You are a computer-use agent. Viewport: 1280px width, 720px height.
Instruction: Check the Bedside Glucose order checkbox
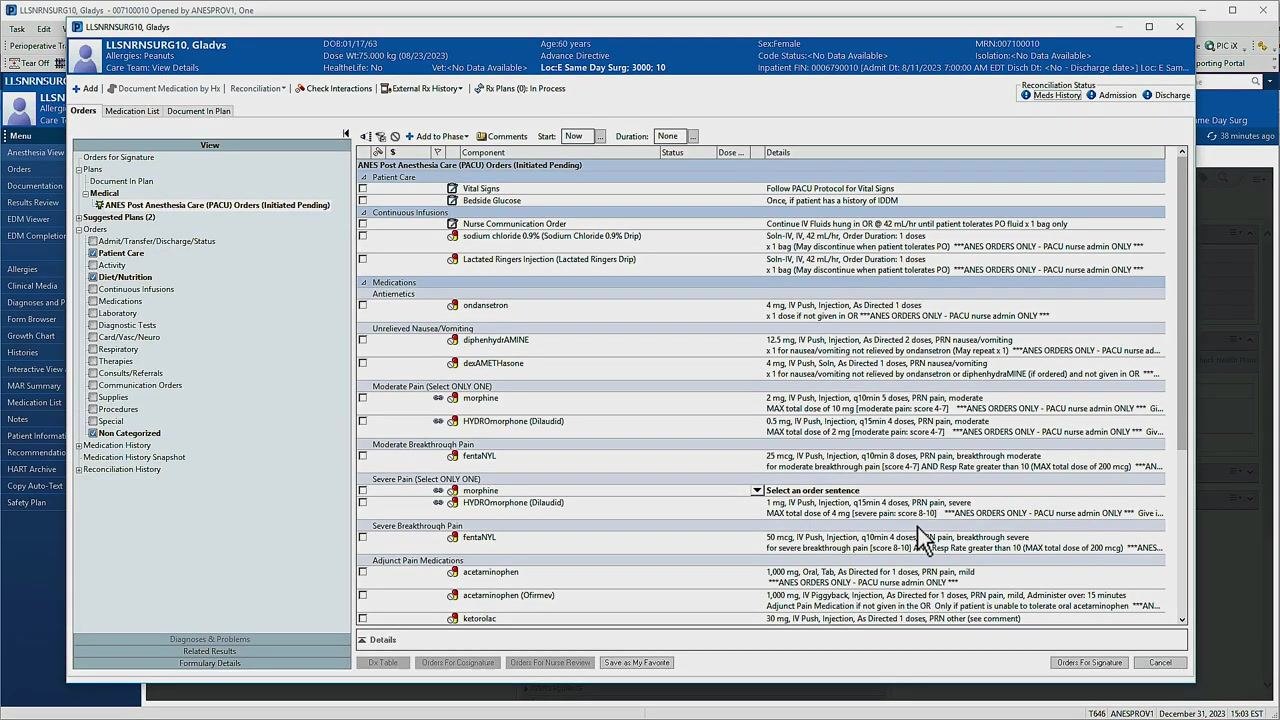(x=363, y=200)
